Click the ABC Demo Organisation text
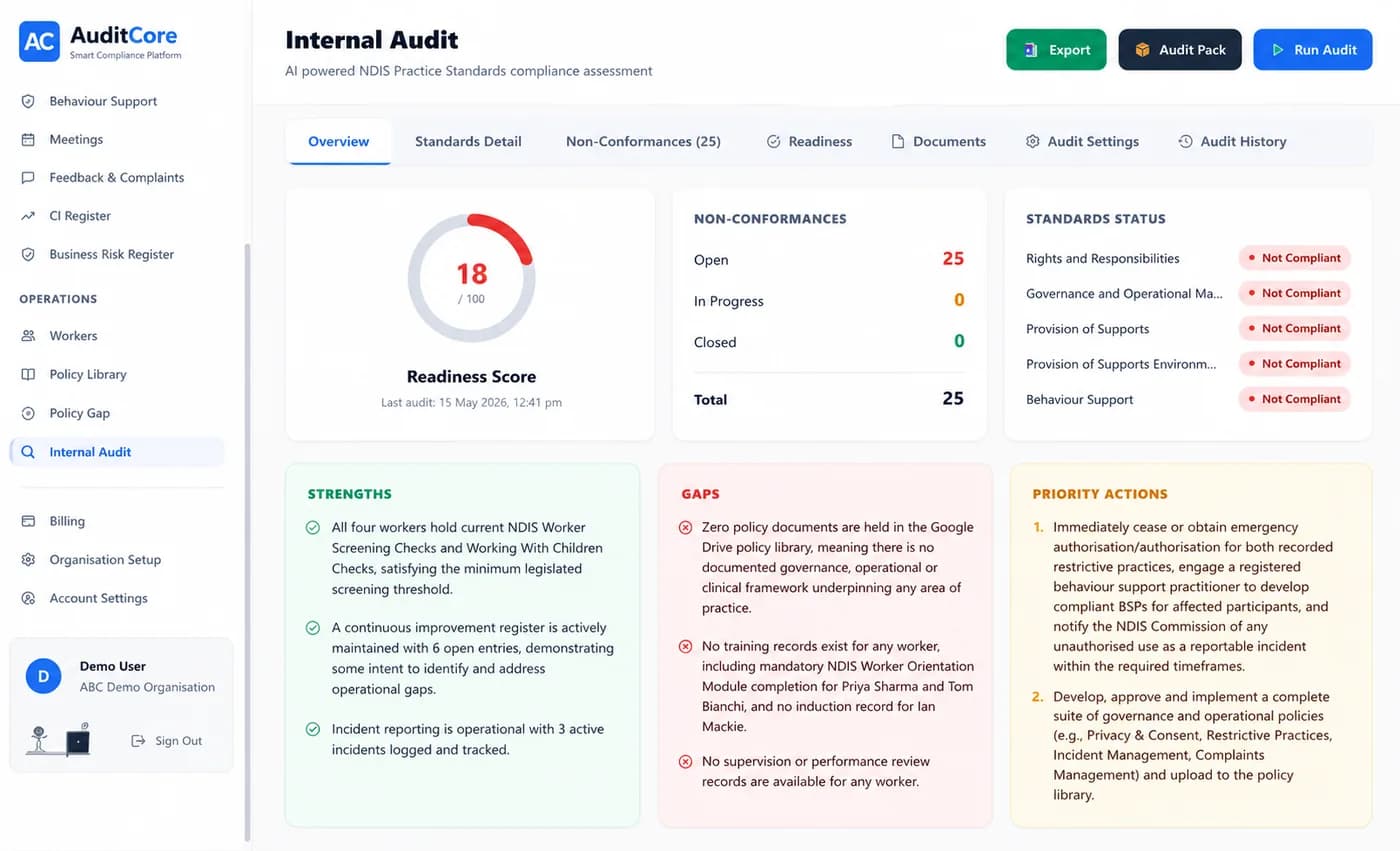 point(147,687)
